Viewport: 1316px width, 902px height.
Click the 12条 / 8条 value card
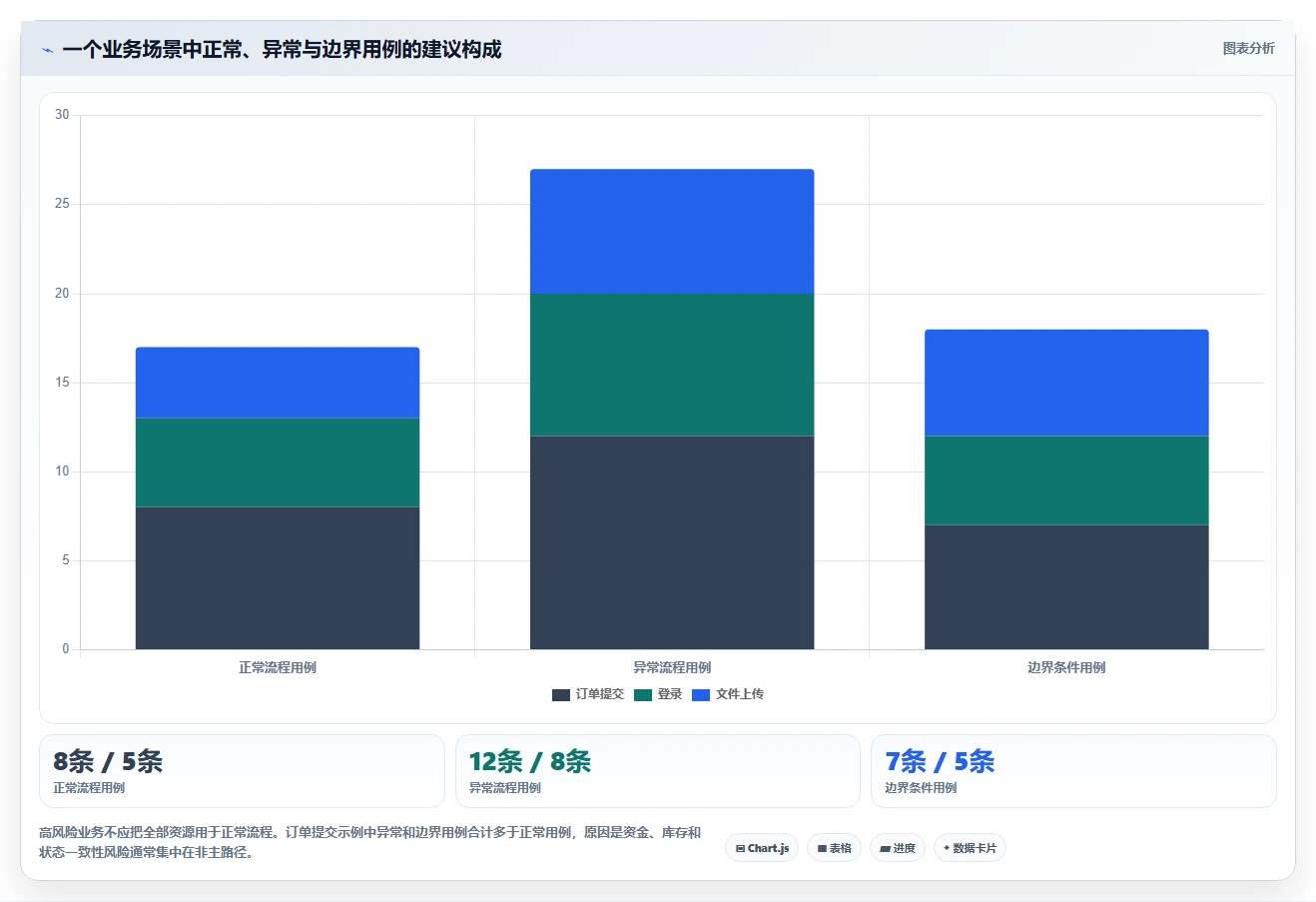(x=657, y=771)
